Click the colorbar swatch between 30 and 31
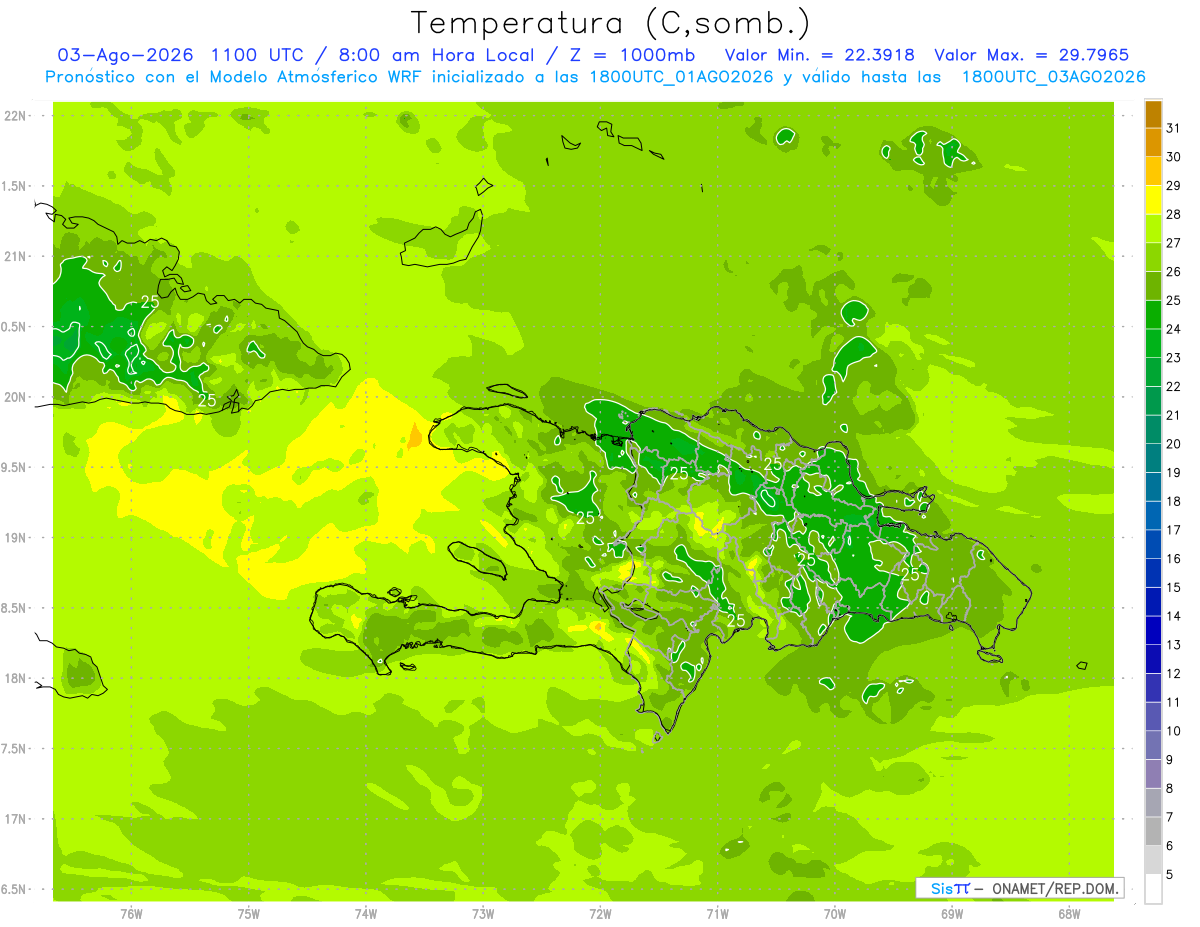 1153,142
